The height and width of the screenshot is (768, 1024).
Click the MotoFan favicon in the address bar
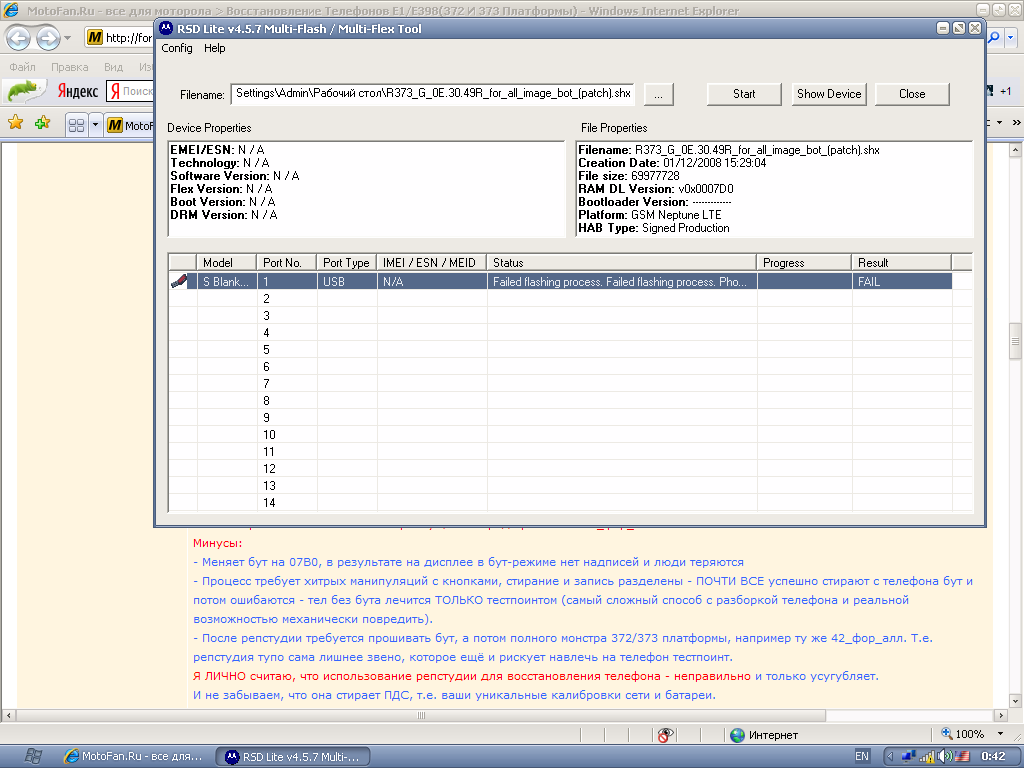pyautogui.click(x=95, y=37)
